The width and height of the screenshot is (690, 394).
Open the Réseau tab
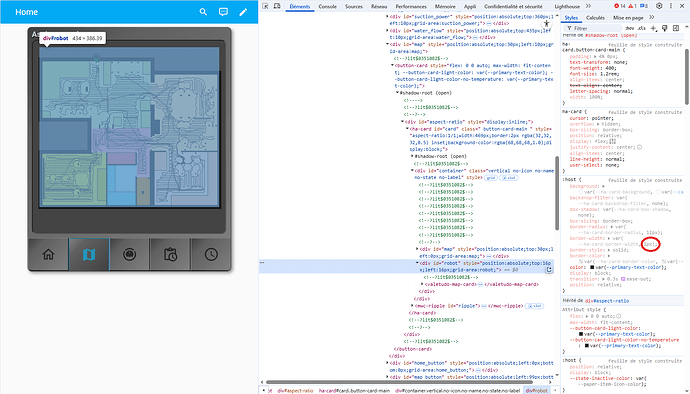(x=379, y=7)
